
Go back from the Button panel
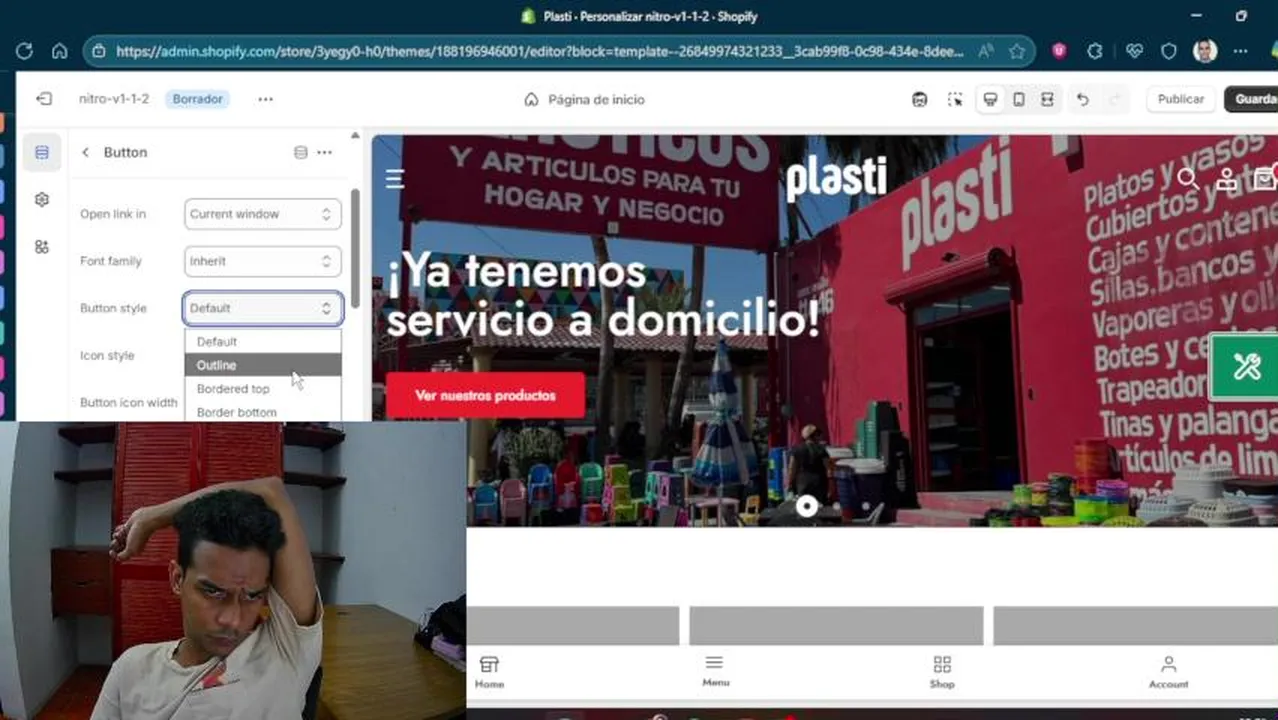(x=85, y=152)
